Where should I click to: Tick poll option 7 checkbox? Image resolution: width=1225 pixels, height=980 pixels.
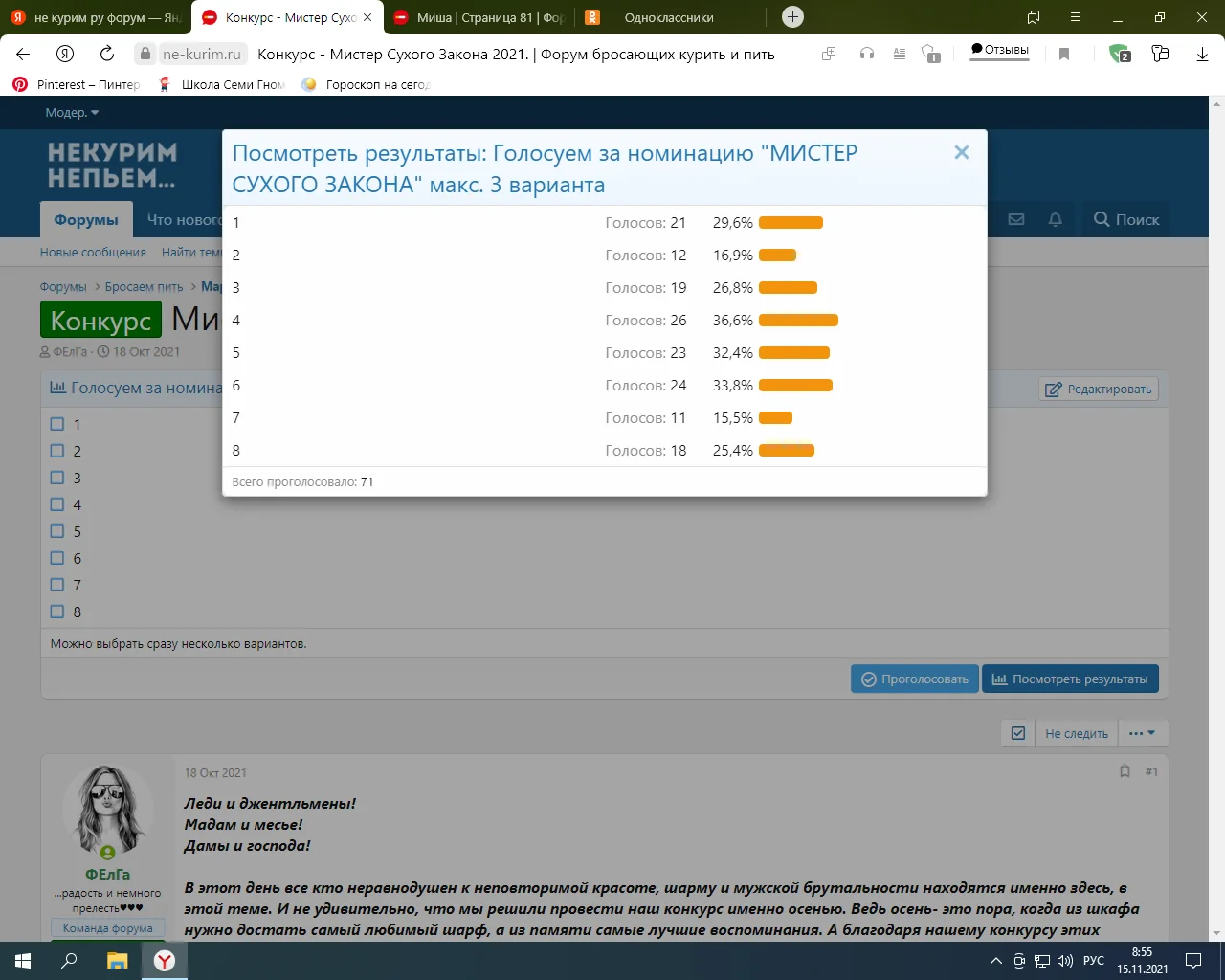tap(57, 585)
